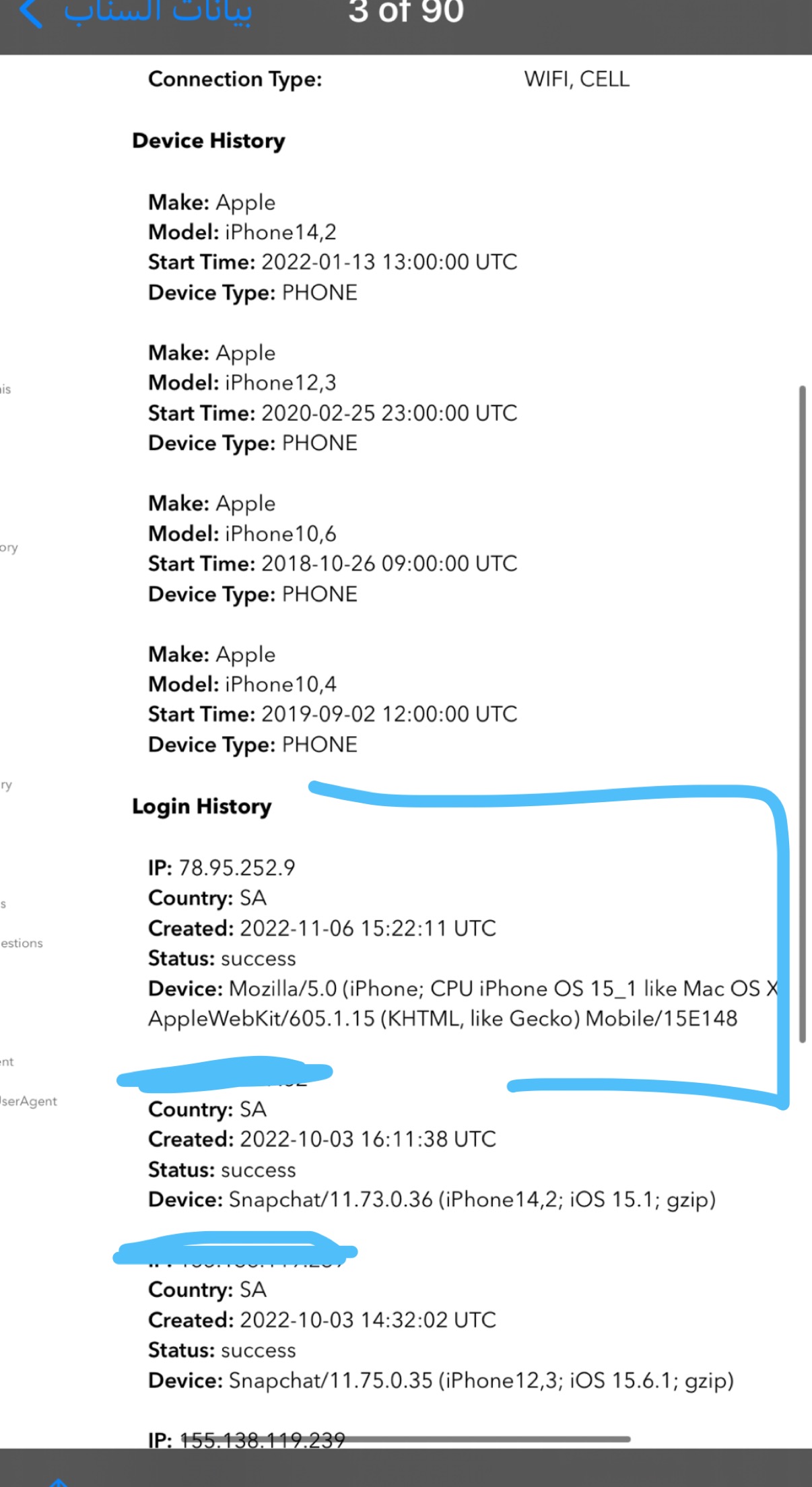Tap the blue back chevron icon
Screen dimensions: 812x1487
tap(31, 13)
